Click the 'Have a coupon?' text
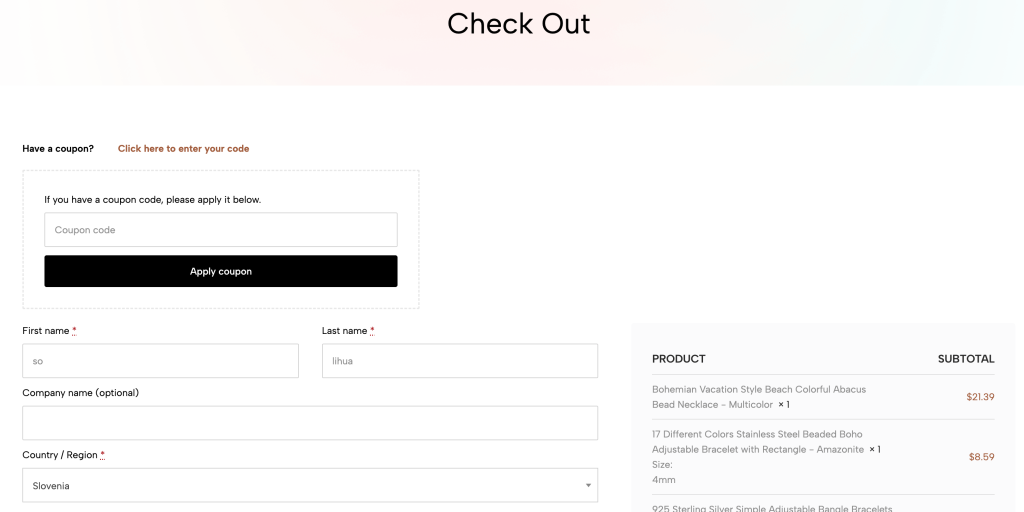Image resolution: width=1024 pixels, height=512 pixels. [58, 149]
